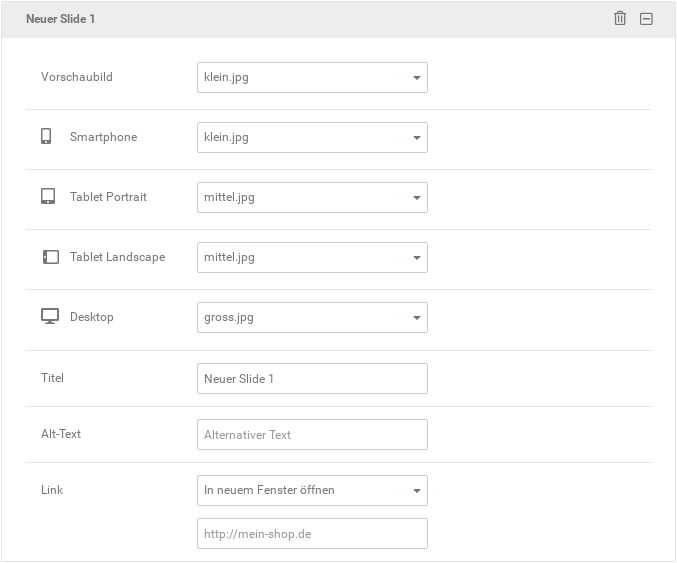Focus the Titel input field
This screenshot has height=563, width=677.
(x=312, y=379)
